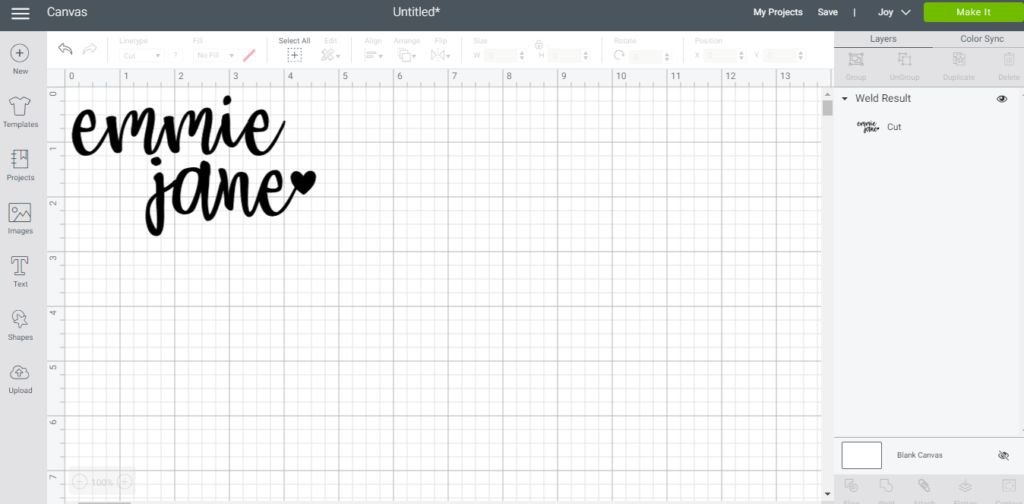1024x504 pixels.
Task: Click the Rotate field stepper arrows
Action: [666, 57]
